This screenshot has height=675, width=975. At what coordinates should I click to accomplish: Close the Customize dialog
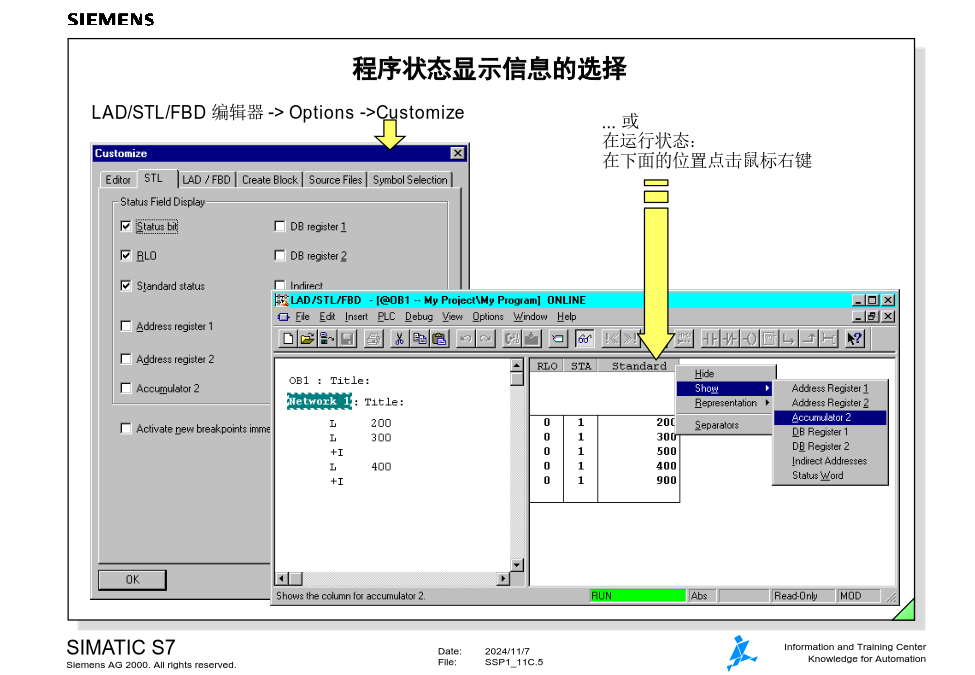coord(457,153)
